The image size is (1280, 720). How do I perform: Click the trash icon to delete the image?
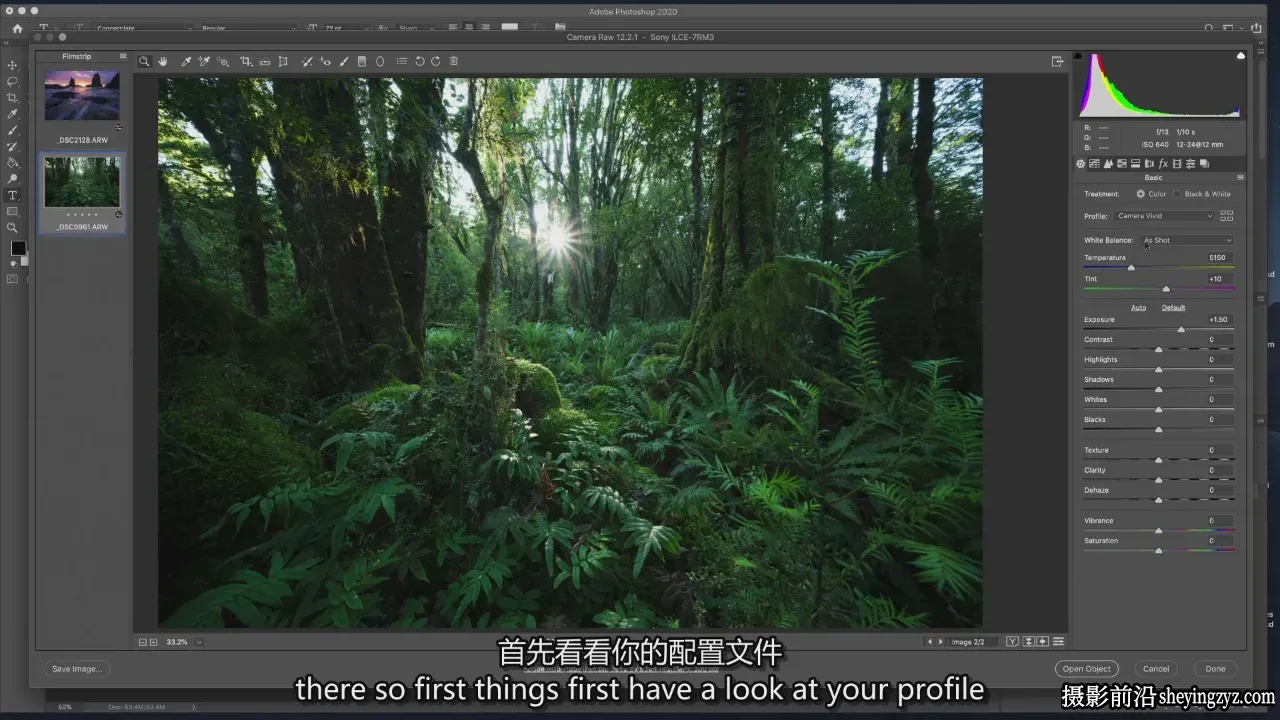coord(453,61)
